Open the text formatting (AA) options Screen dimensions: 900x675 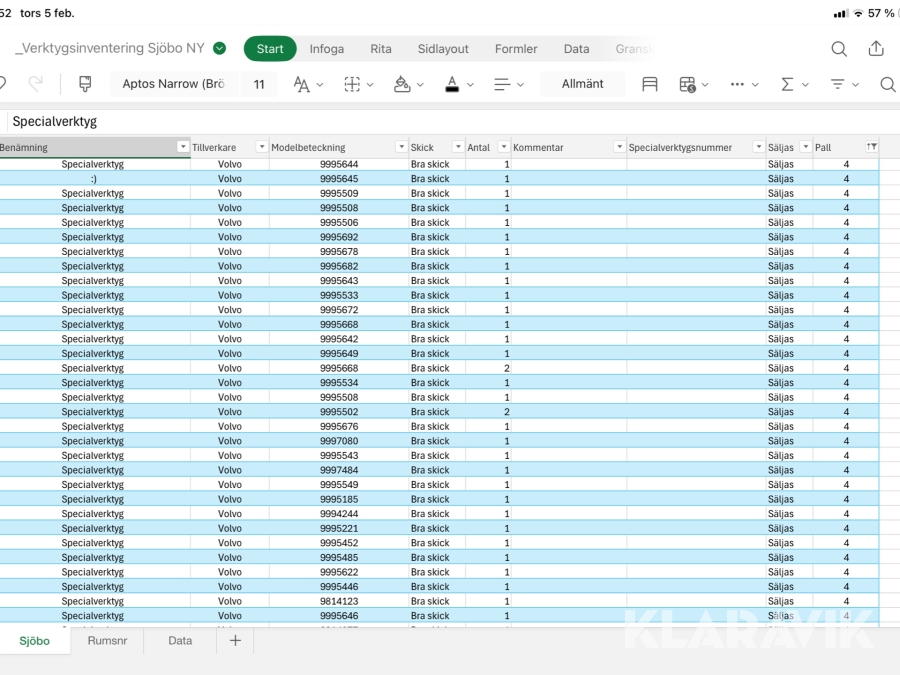click(x=307, y=84)
